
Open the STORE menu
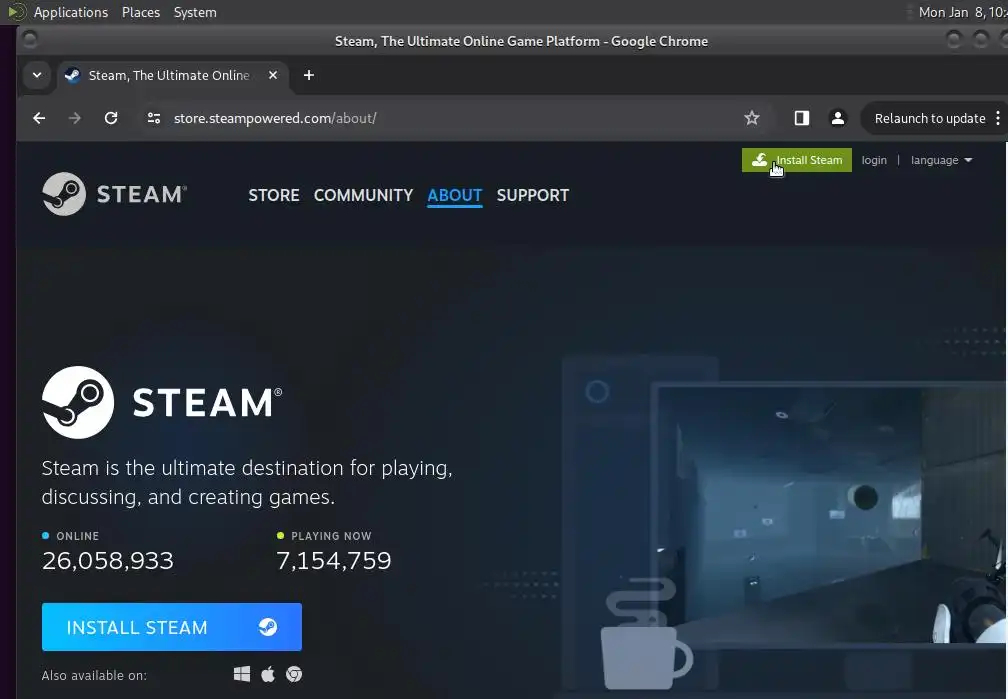(274, 195)
